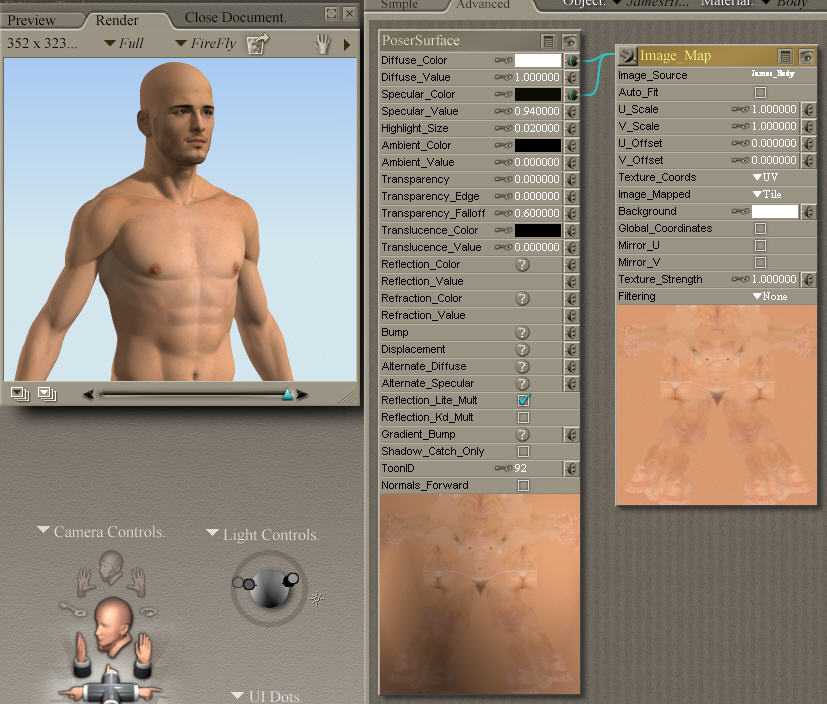Click the Image_Map node output icon
This screenshot has height=704, width=827.
[x=626, y=56]
